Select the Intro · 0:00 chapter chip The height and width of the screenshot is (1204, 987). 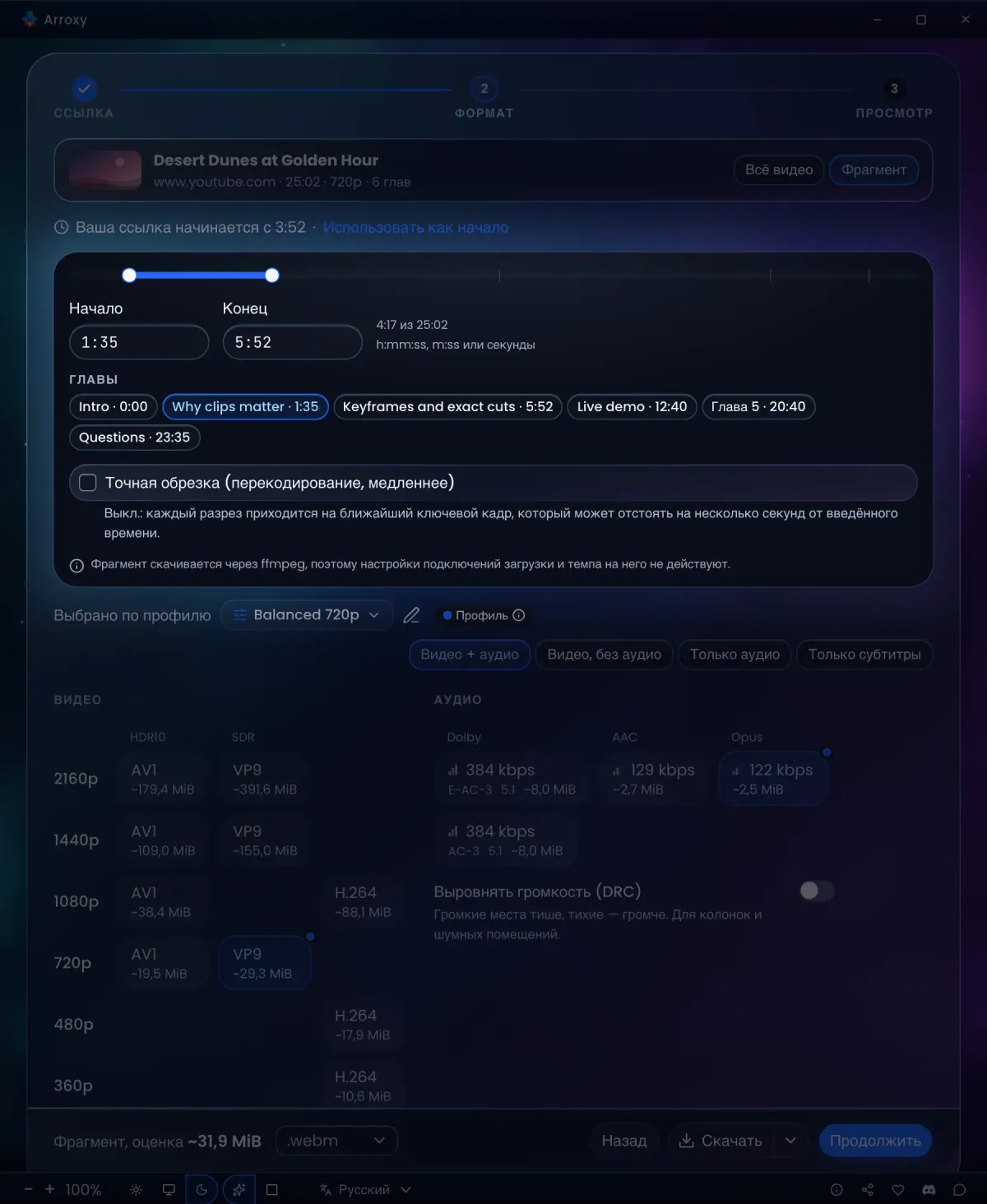114,407
